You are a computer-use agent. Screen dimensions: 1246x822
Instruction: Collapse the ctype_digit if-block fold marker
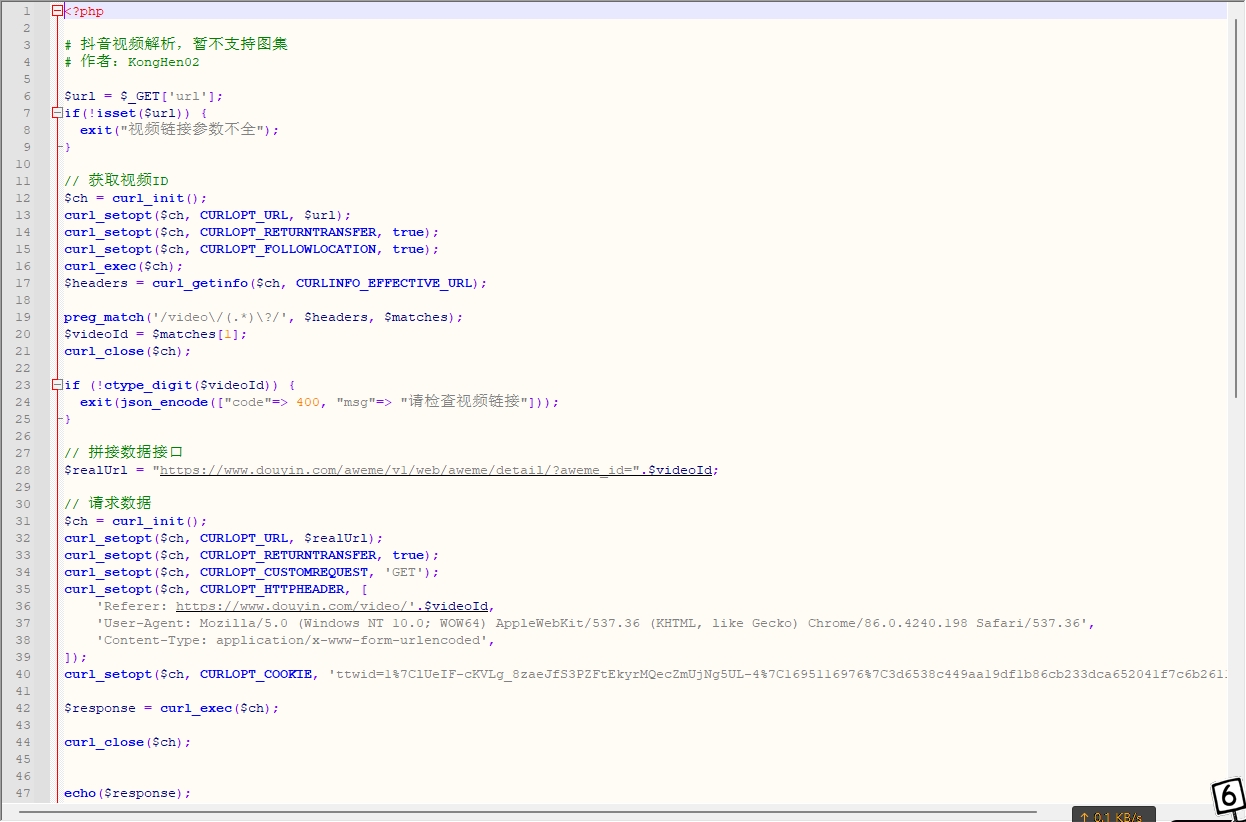[57, 385]
